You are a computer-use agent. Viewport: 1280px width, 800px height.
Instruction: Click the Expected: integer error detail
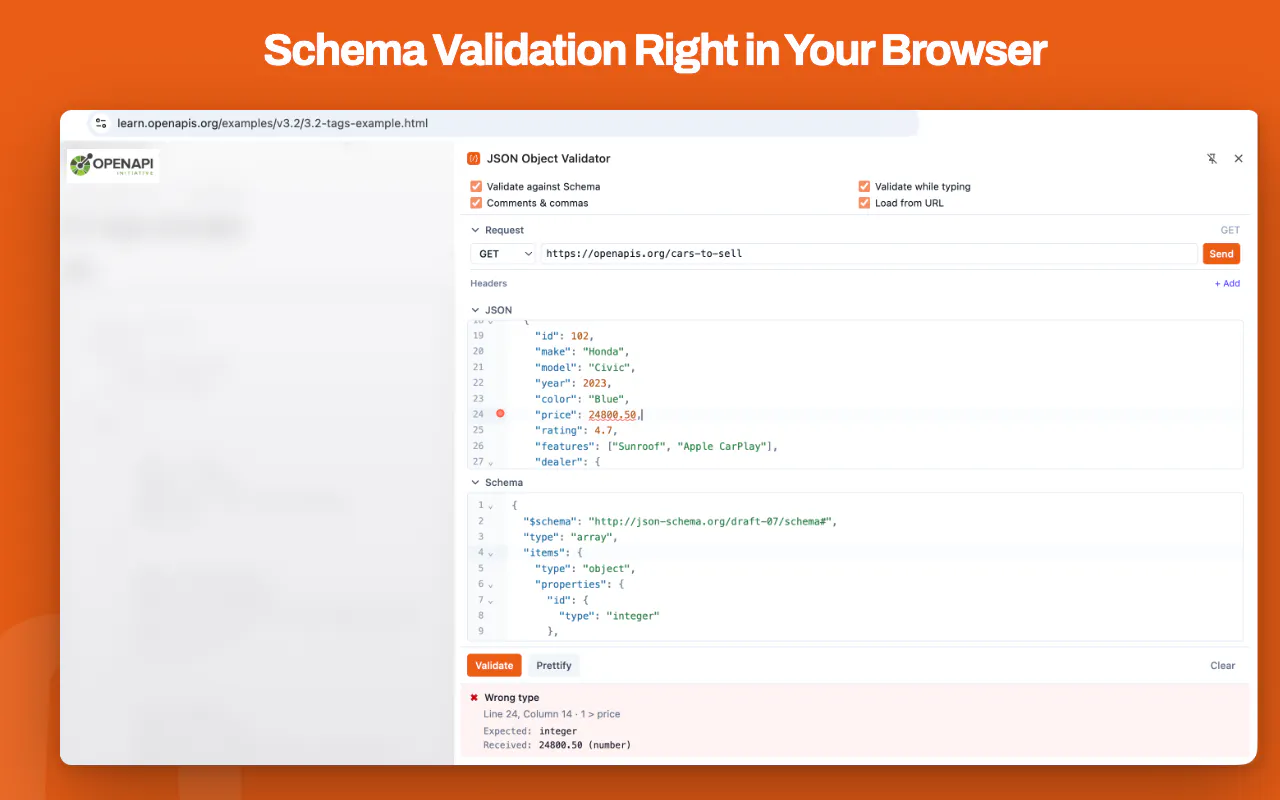pos(532,731)
